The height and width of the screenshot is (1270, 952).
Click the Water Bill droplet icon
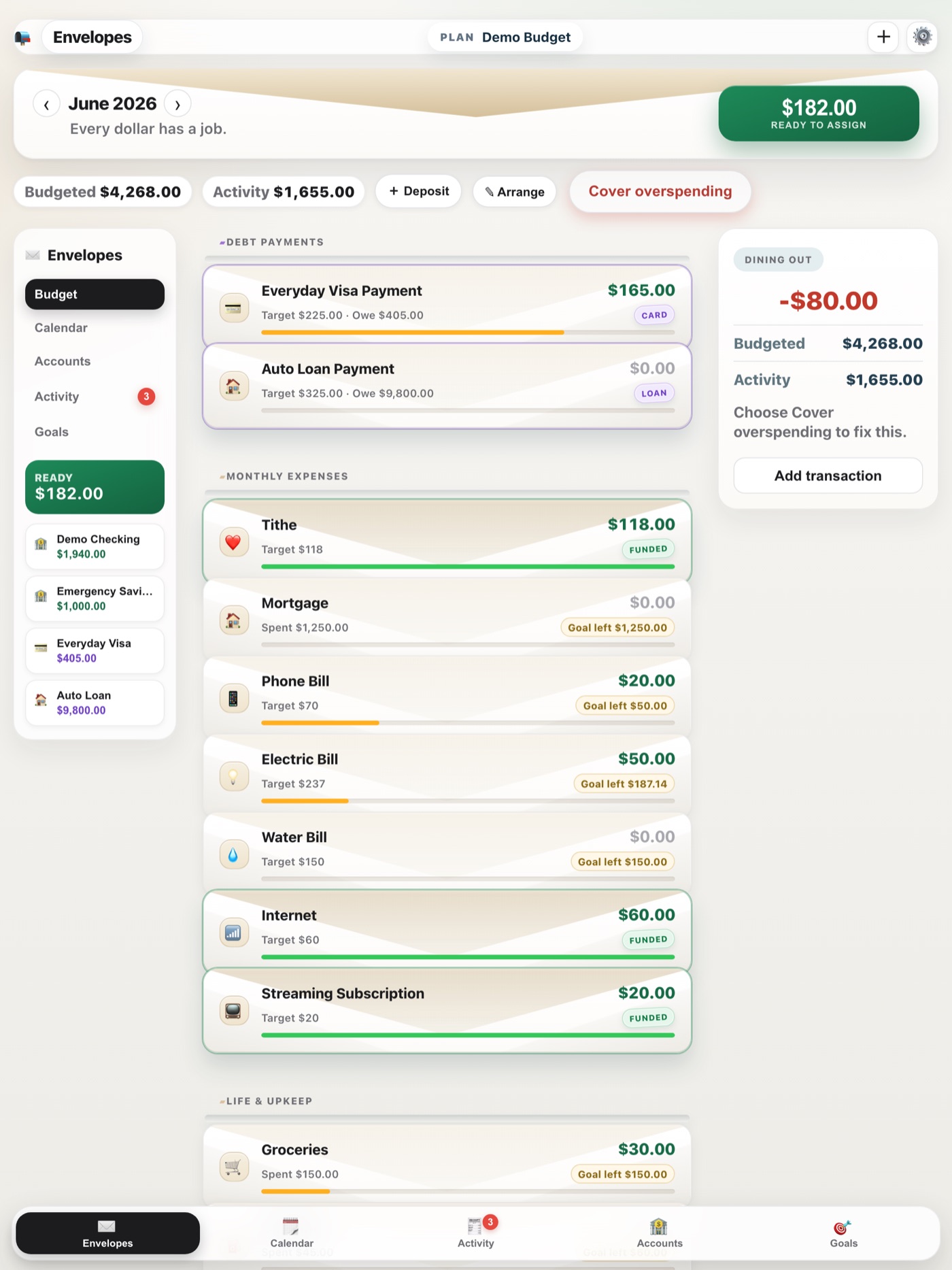pos(233,855)
